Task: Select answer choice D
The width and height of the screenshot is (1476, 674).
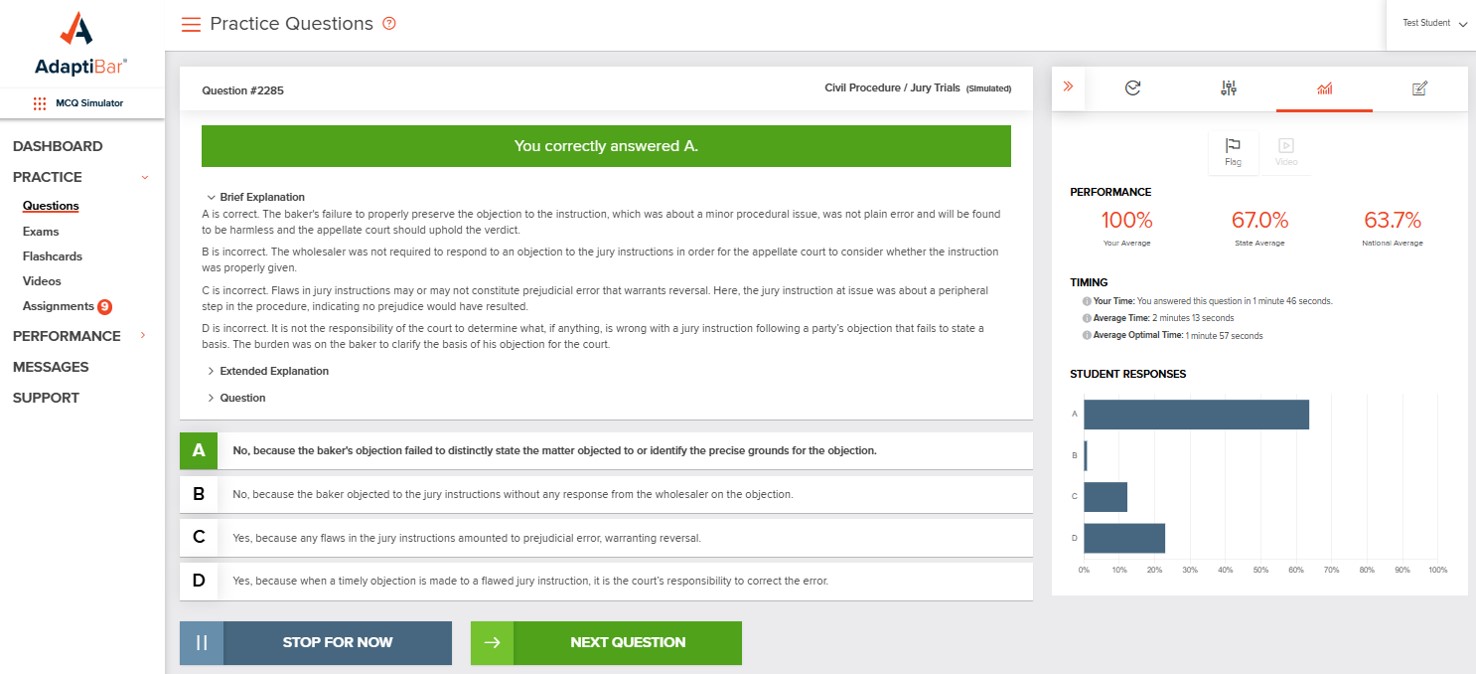Action: tap(606, 580)
